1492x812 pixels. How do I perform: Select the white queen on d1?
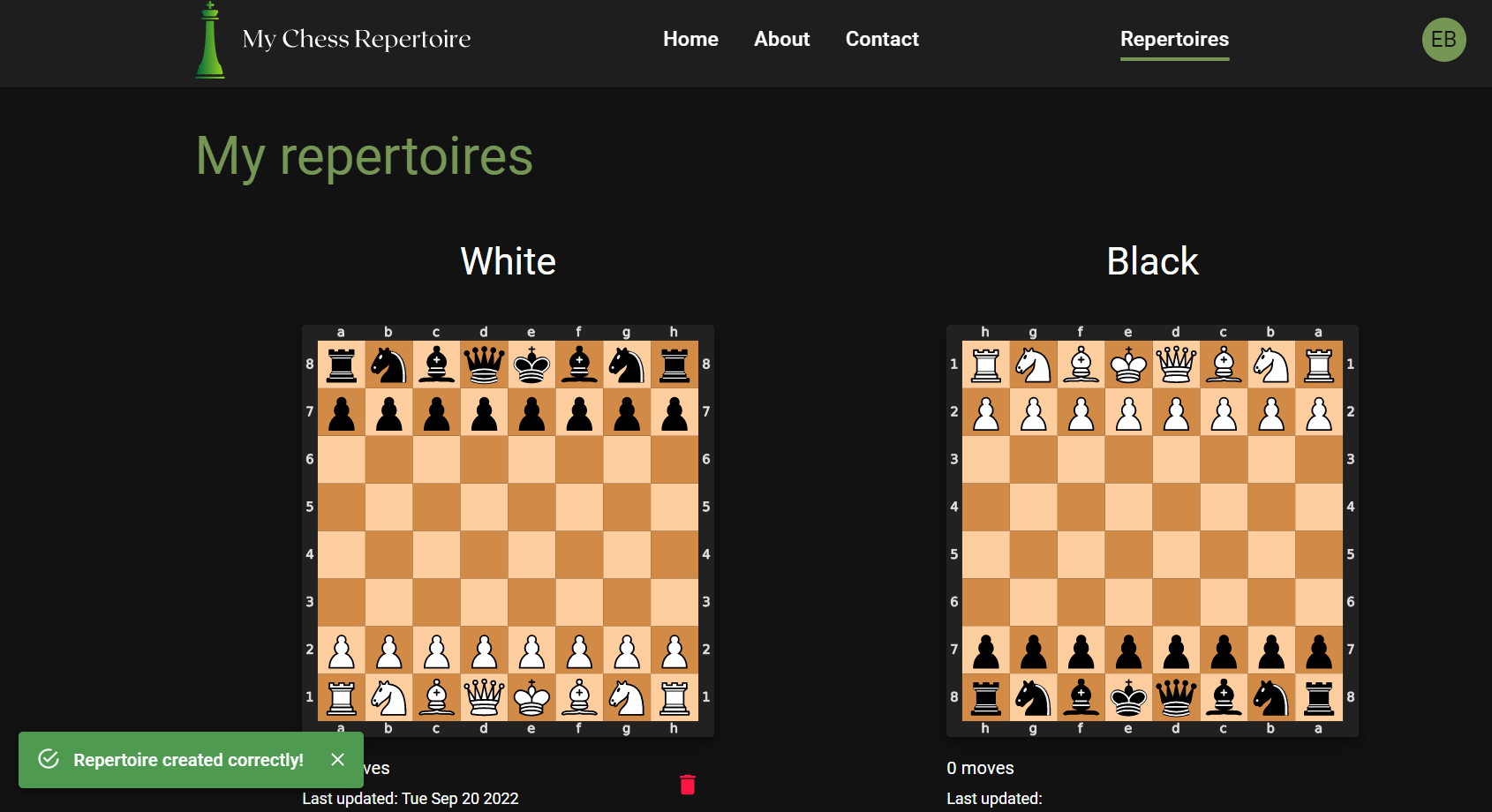484,697
